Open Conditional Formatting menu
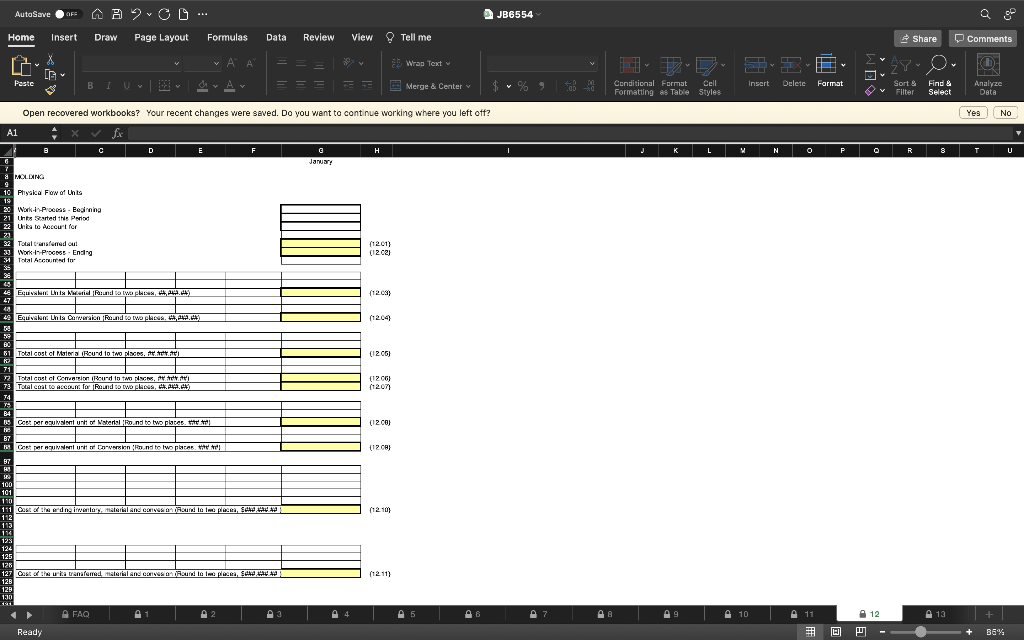The image size is (1024, 640). pos(633,75)
